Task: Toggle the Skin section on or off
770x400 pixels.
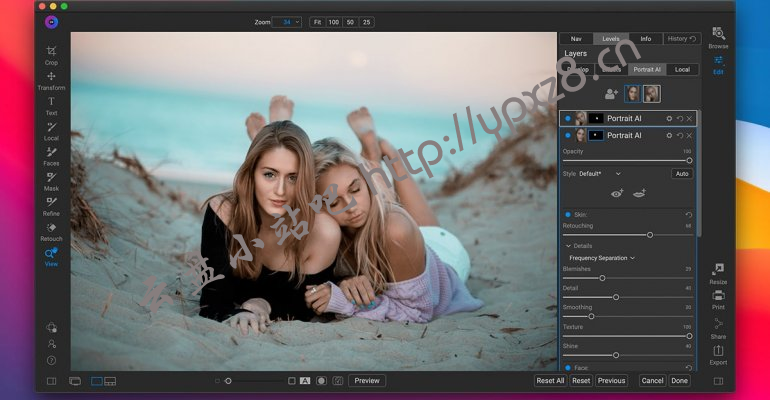Action: click(568, 214)
